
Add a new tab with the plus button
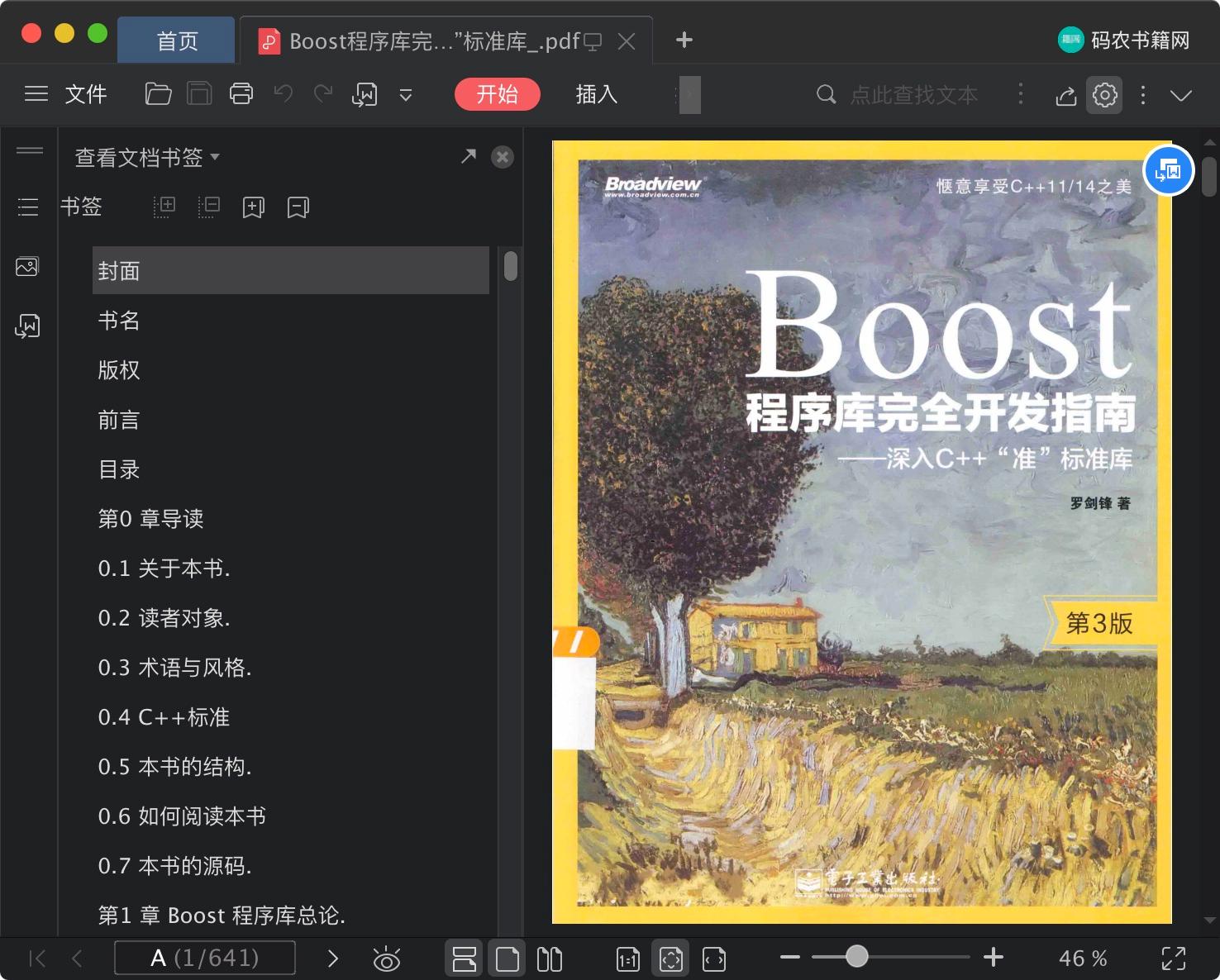click(684, 40)
